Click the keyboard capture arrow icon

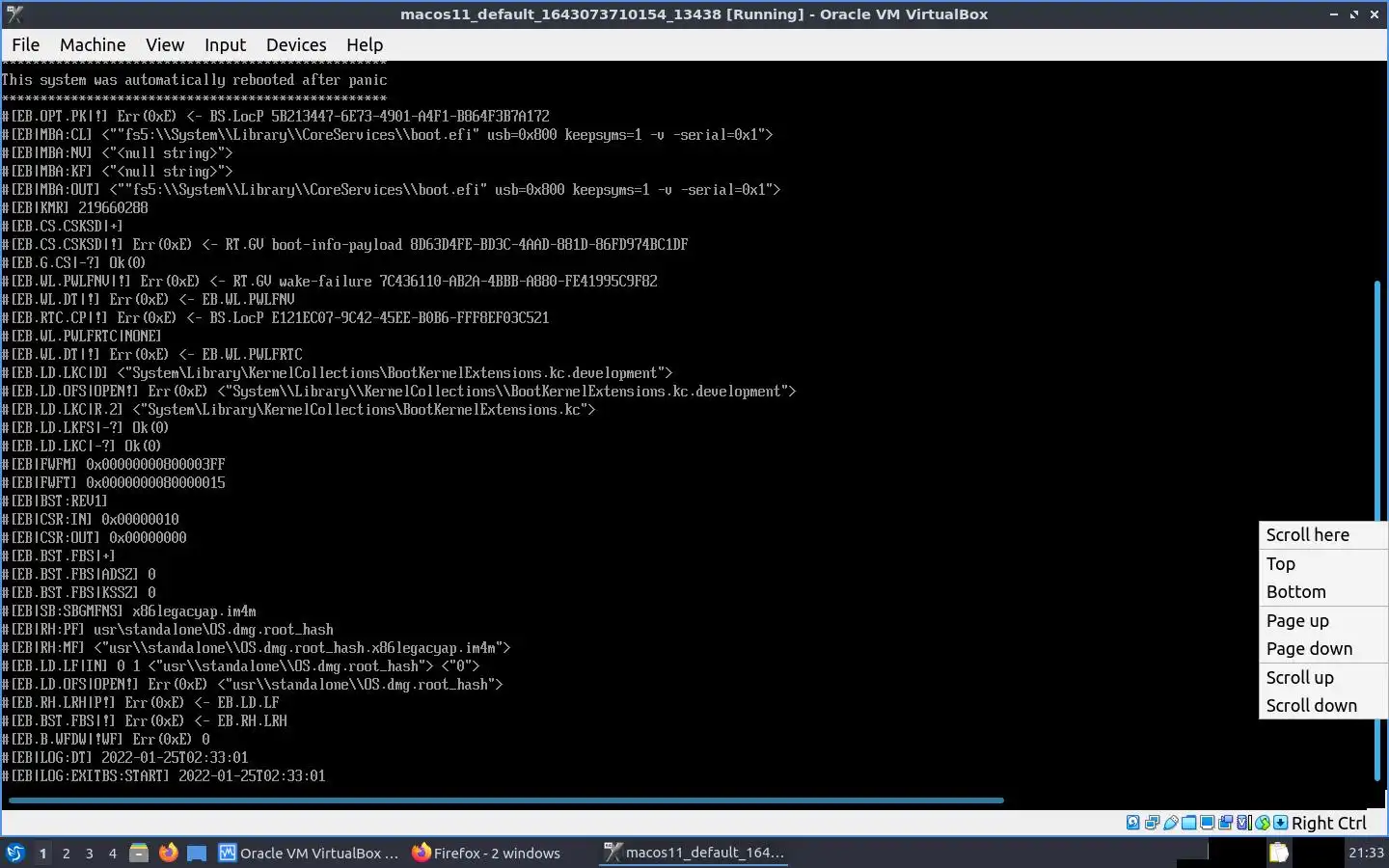[x=1280, y=823]
